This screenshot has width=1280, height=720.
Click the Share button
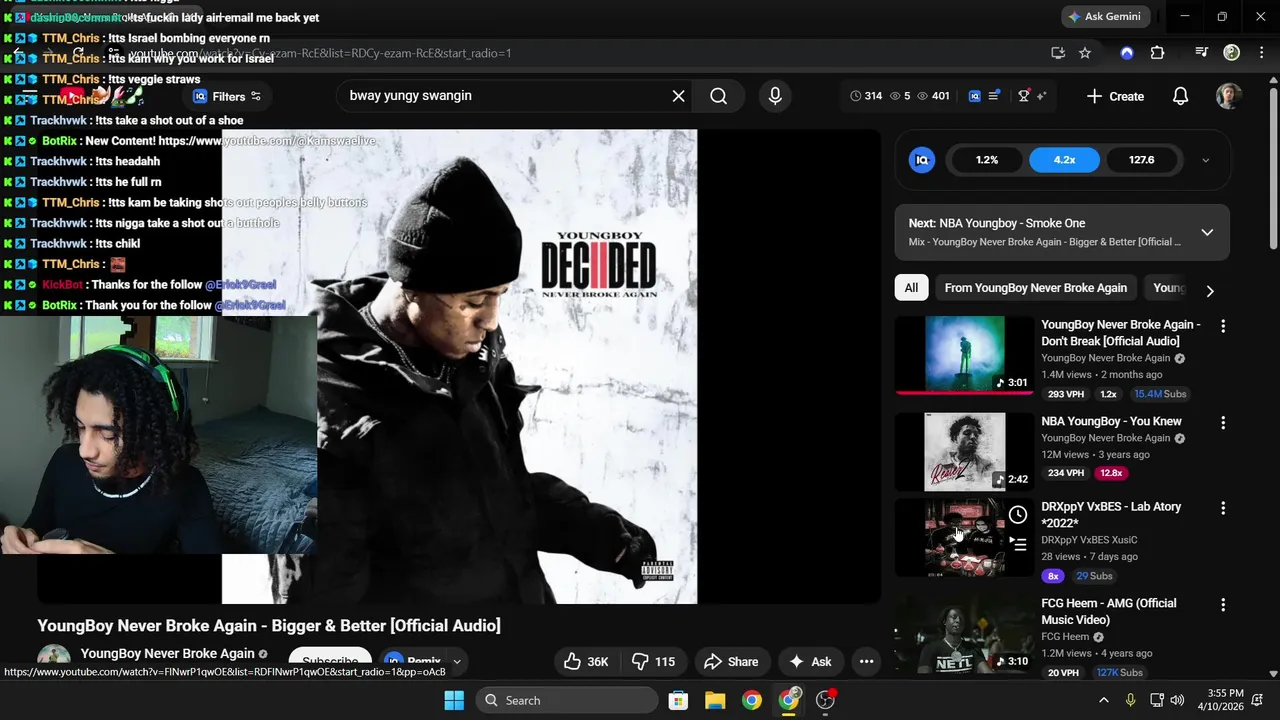[731, 661]
